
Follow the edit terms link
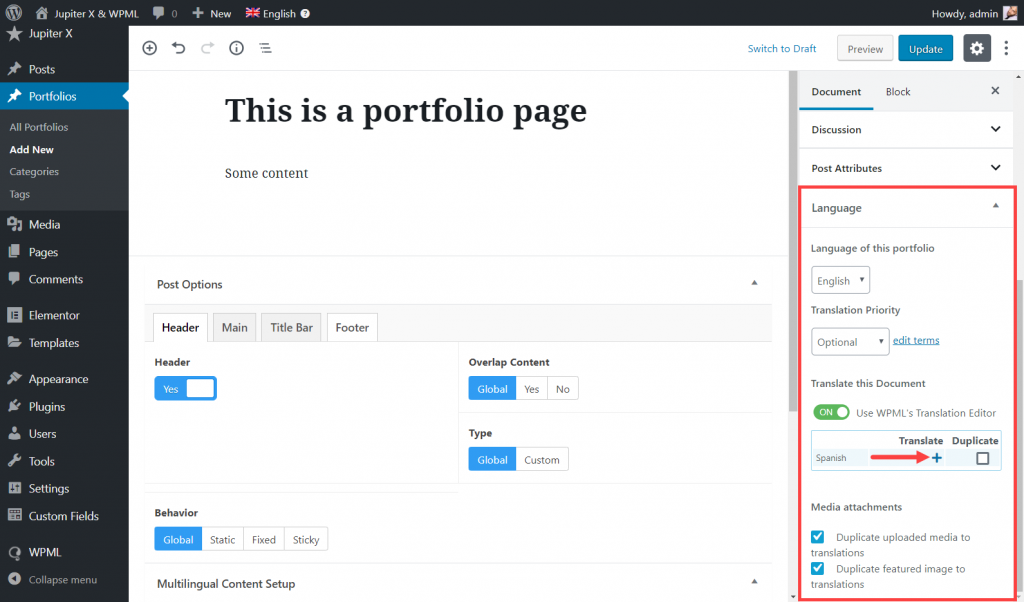[x=916, y=340]
